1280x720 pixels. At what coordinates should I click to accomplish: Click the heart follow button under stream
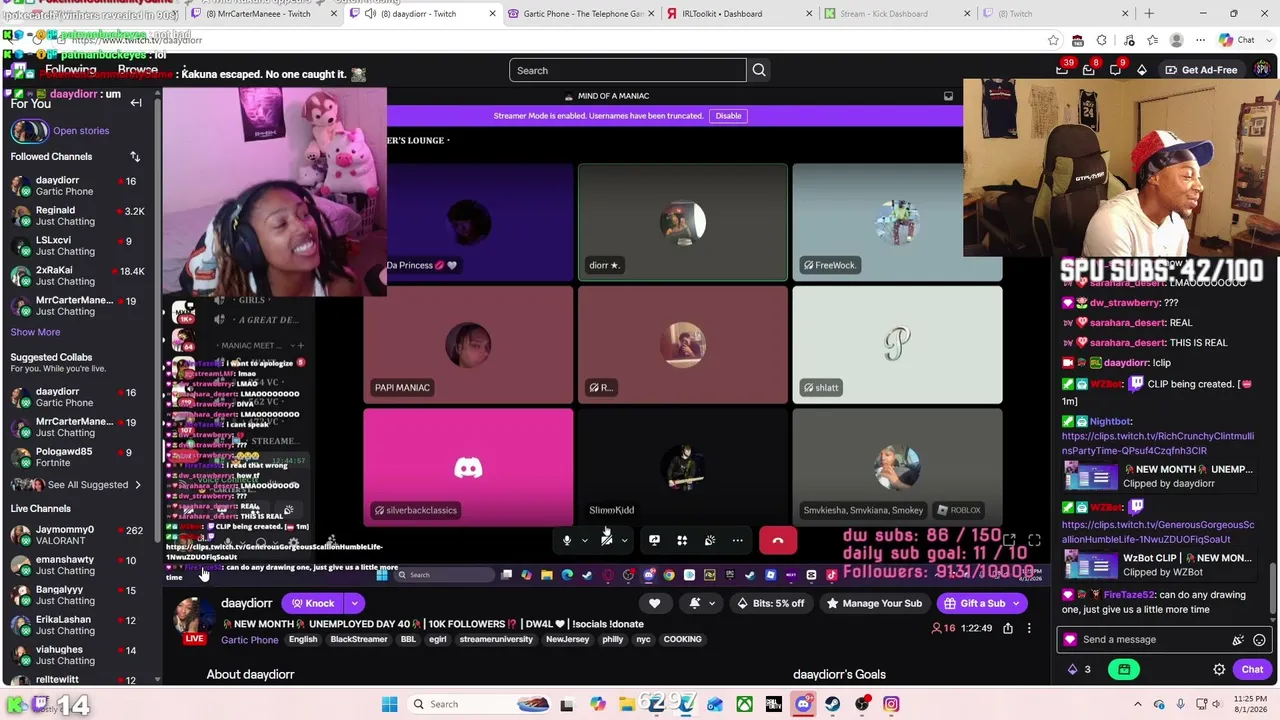654,603
